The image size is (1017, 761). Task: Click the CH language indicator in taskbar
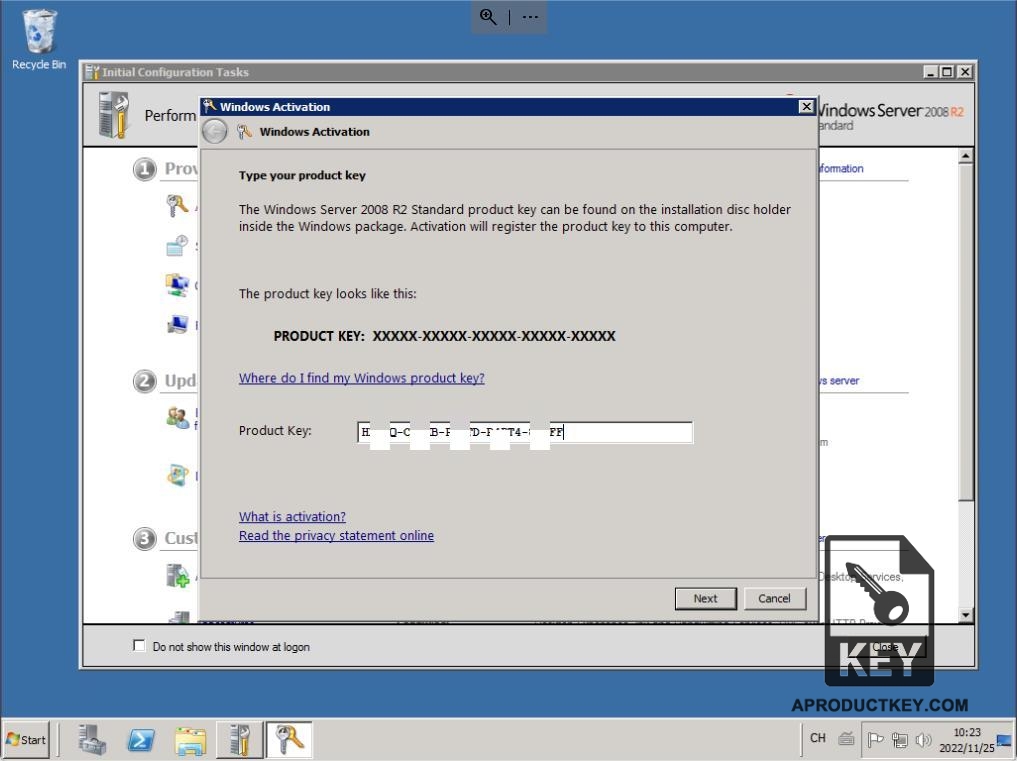pos(818,738)
